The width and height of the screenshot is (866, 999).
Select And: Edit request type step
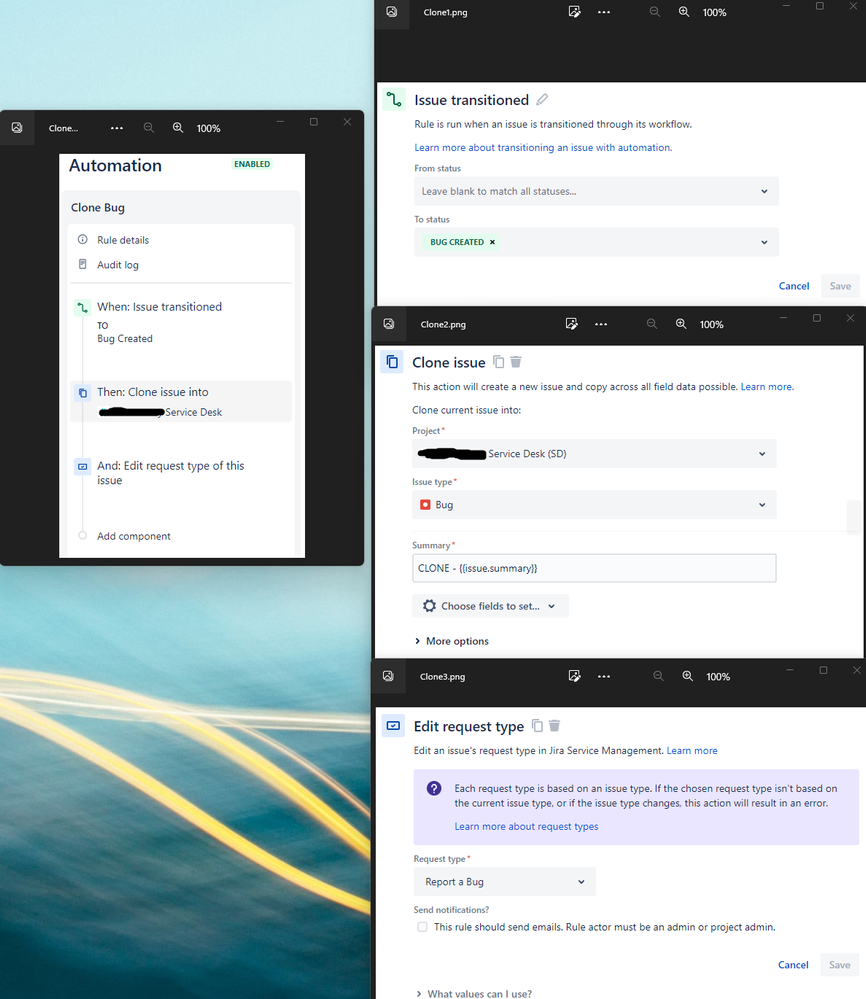click(181, 473)
